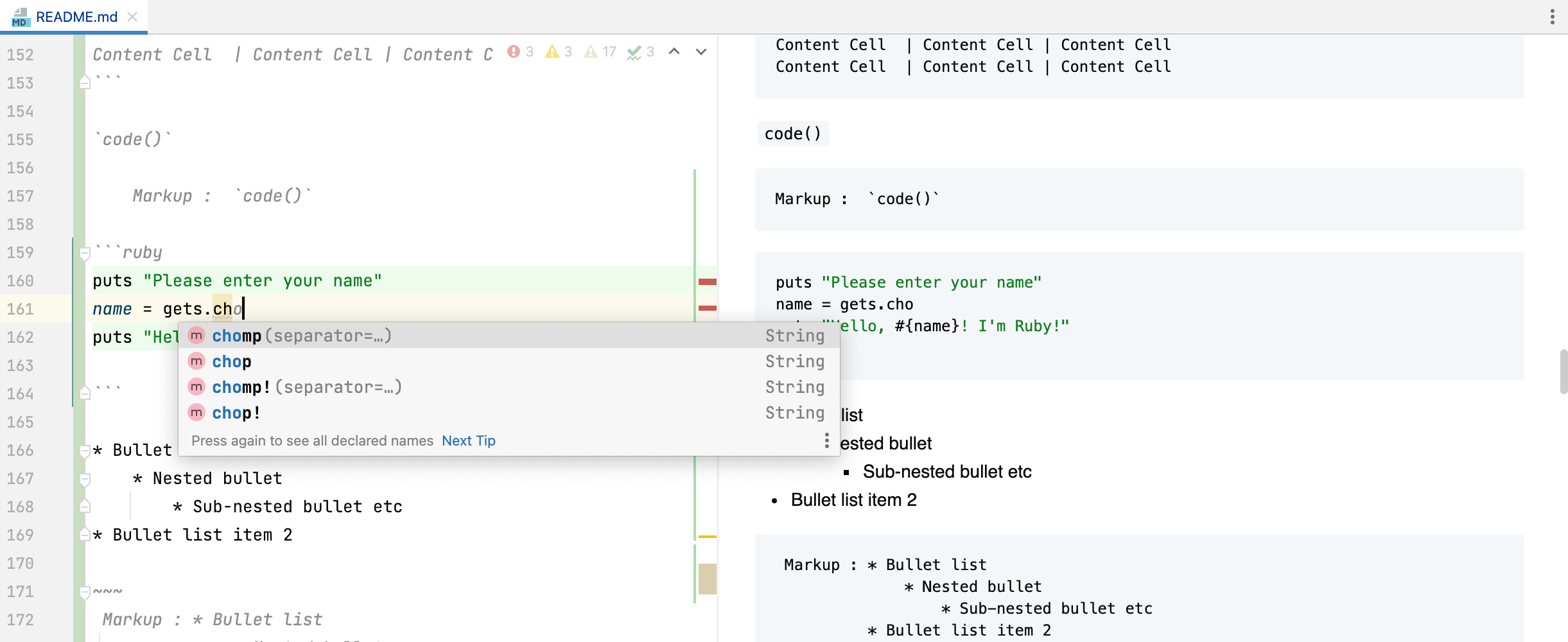Viewport: 1568px width, 642px height.
Task: Click the method icon beside chop! suggestion
Action: coord(196,412)
